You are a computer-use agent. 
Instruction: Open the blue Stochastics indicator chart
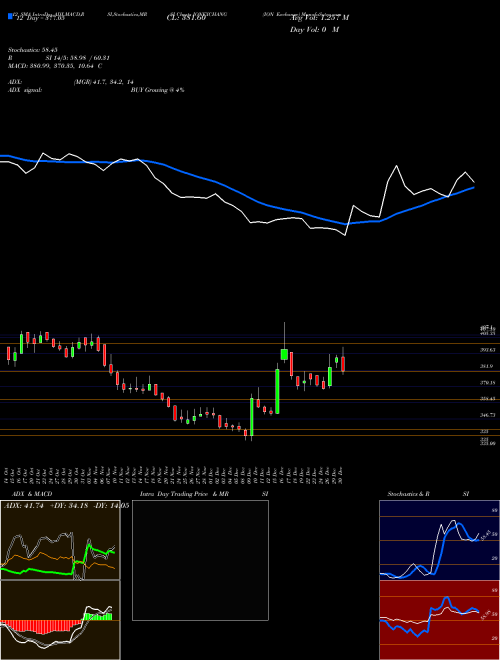point(439,540)
